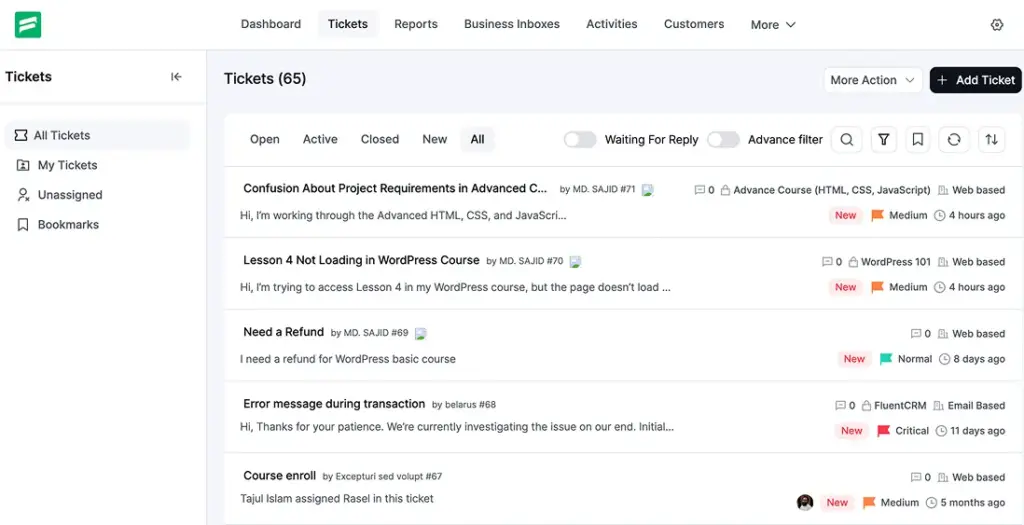Open the funnel filter icon
This screenshot has height=525, width=1024.
click(x=884, y=140)
